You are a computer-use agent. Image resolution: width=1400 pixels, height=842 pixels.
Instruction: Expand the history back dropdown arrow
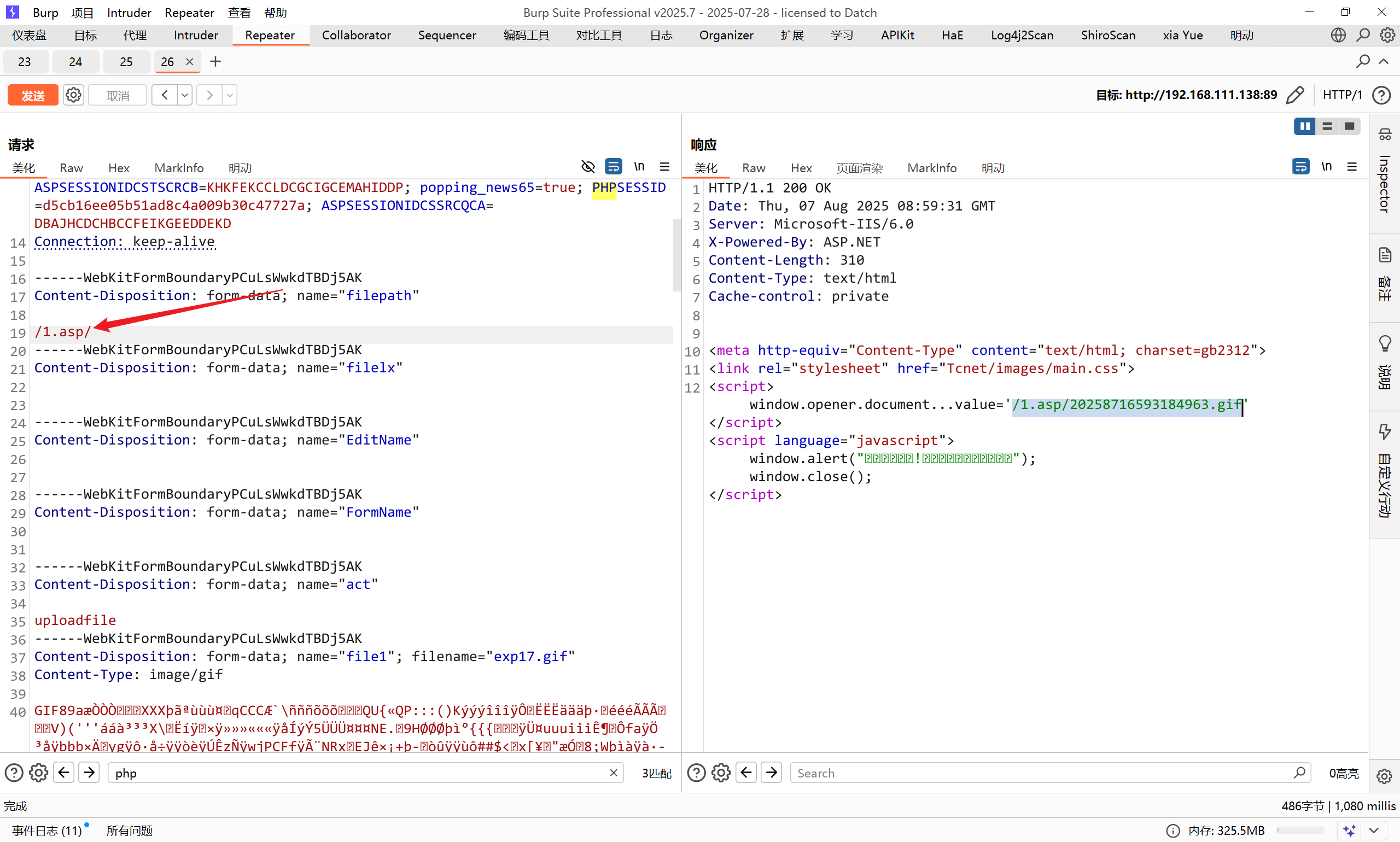[x=184, y=95]
